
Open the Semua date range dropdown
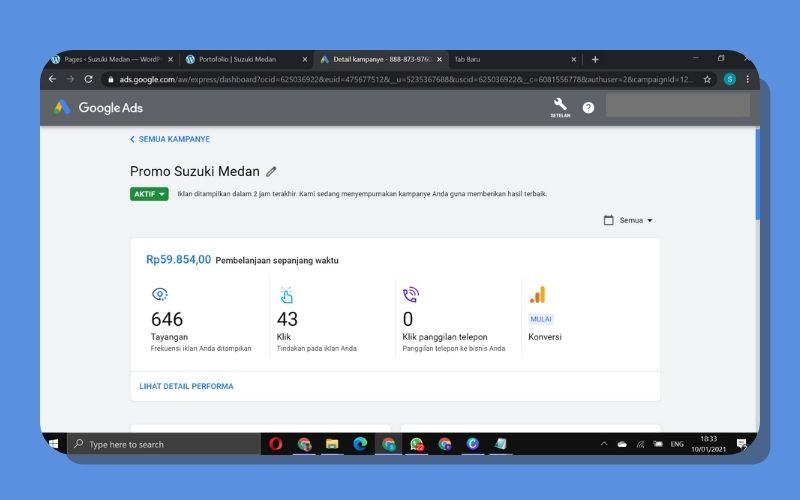coord(635,220)
